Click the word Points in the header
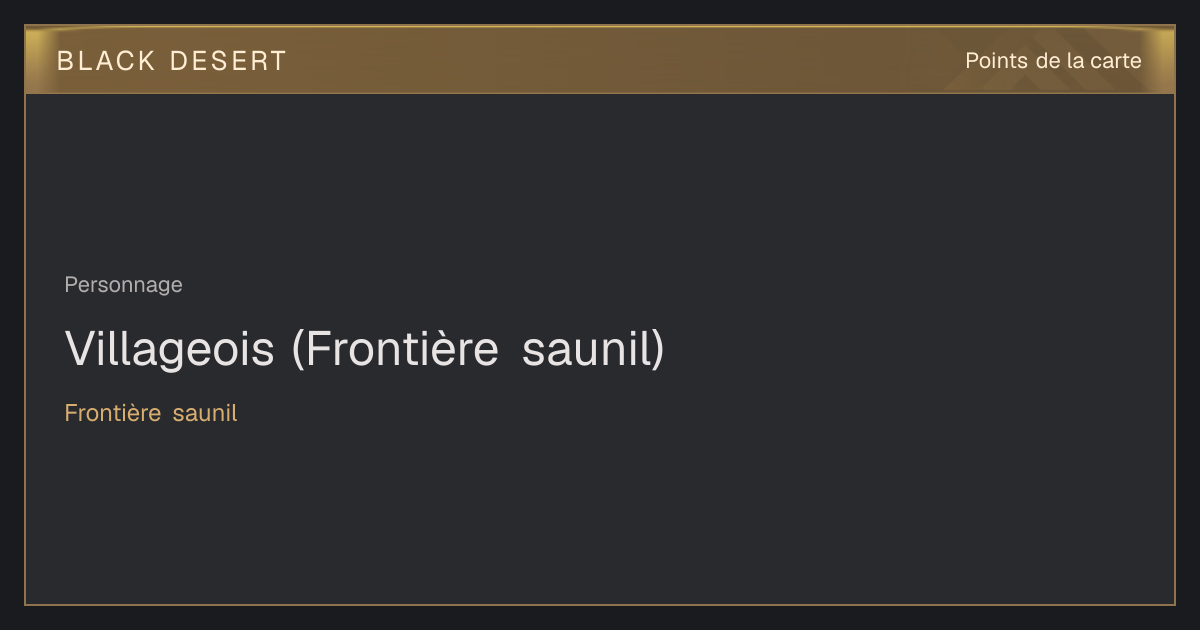Viewport: 1200px width, 630px height. [x=996, y=61]
